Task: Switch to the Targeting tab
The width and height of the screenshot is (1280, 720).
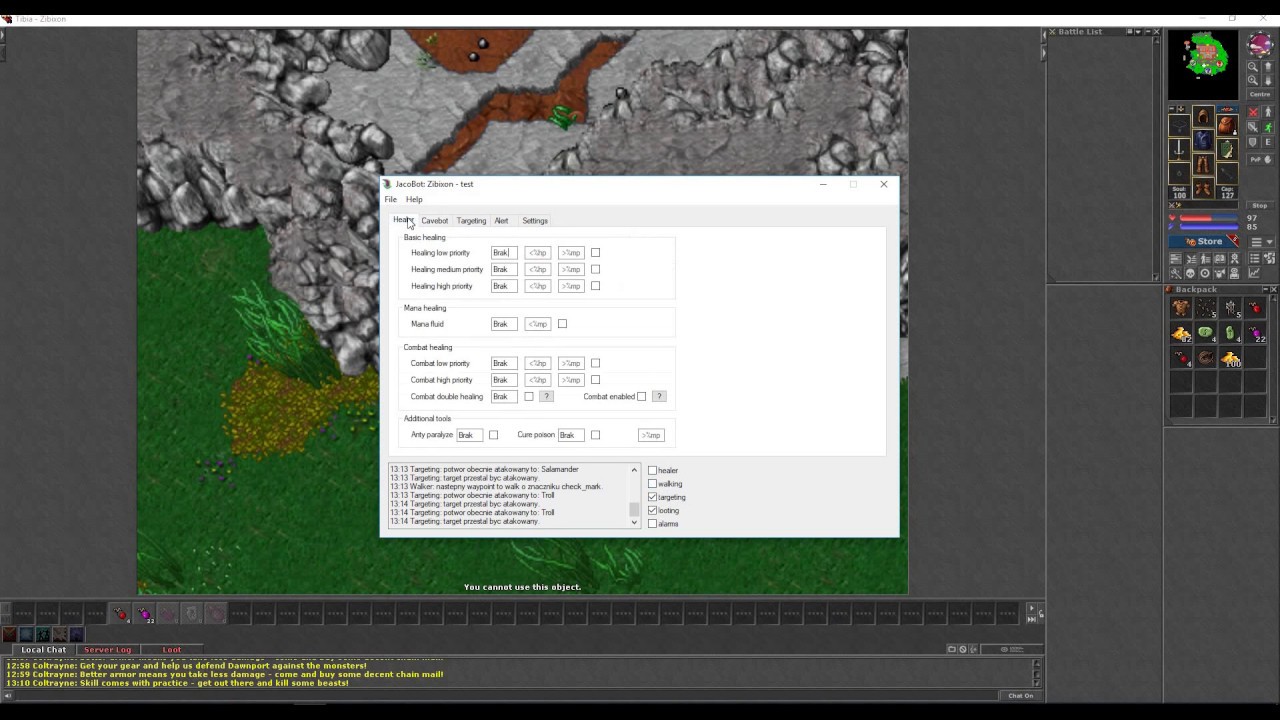Action: click(x=471, y=221)
